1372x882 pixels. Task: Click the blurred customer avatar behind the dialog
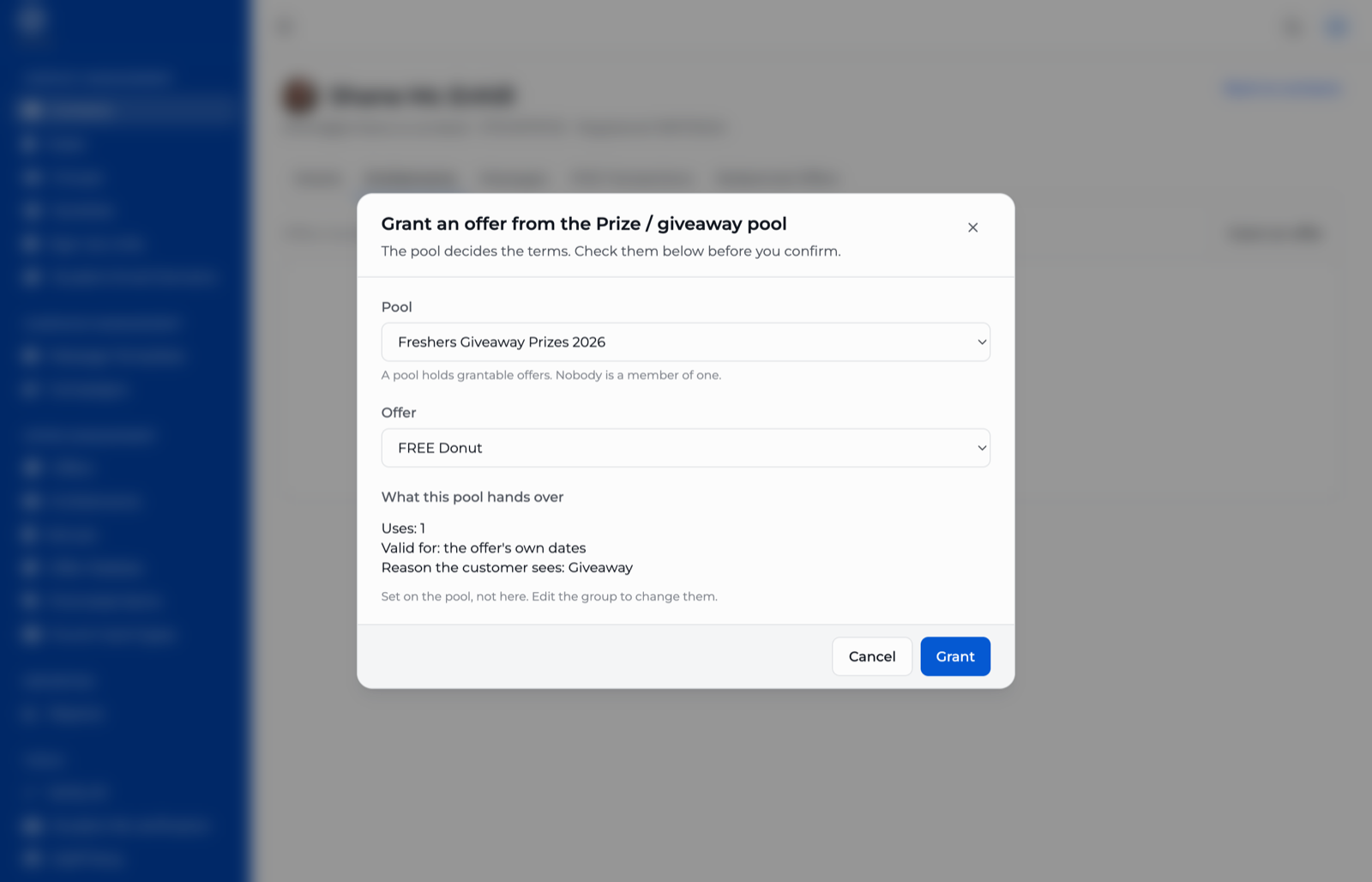click(300, 96)
